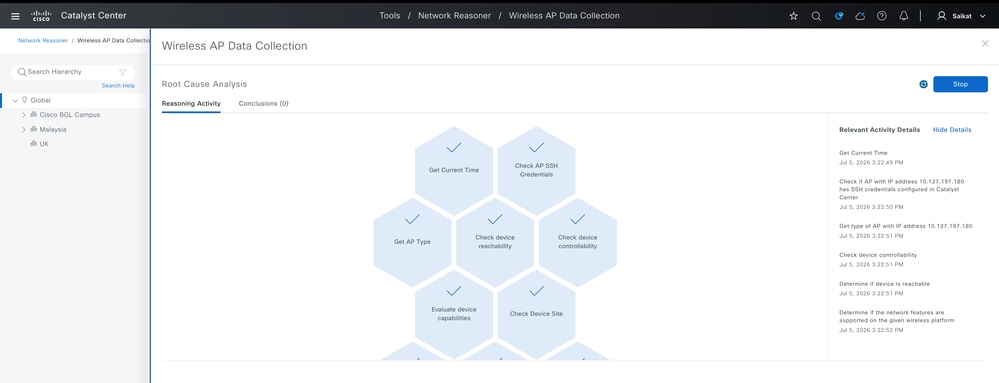Expand the Cisco BGL Campus node

[x=24, y=115]
